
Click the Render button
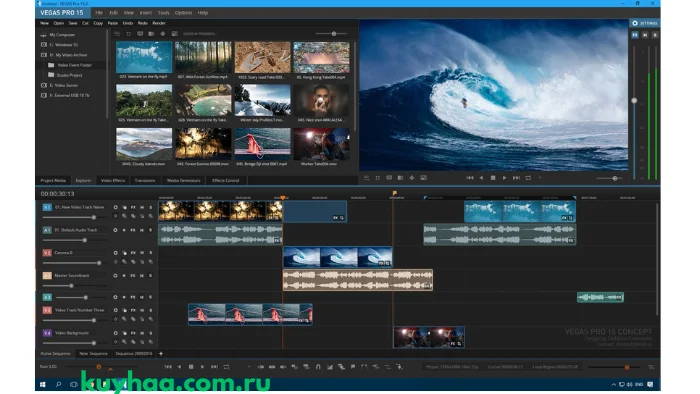(x=159, y=23)
